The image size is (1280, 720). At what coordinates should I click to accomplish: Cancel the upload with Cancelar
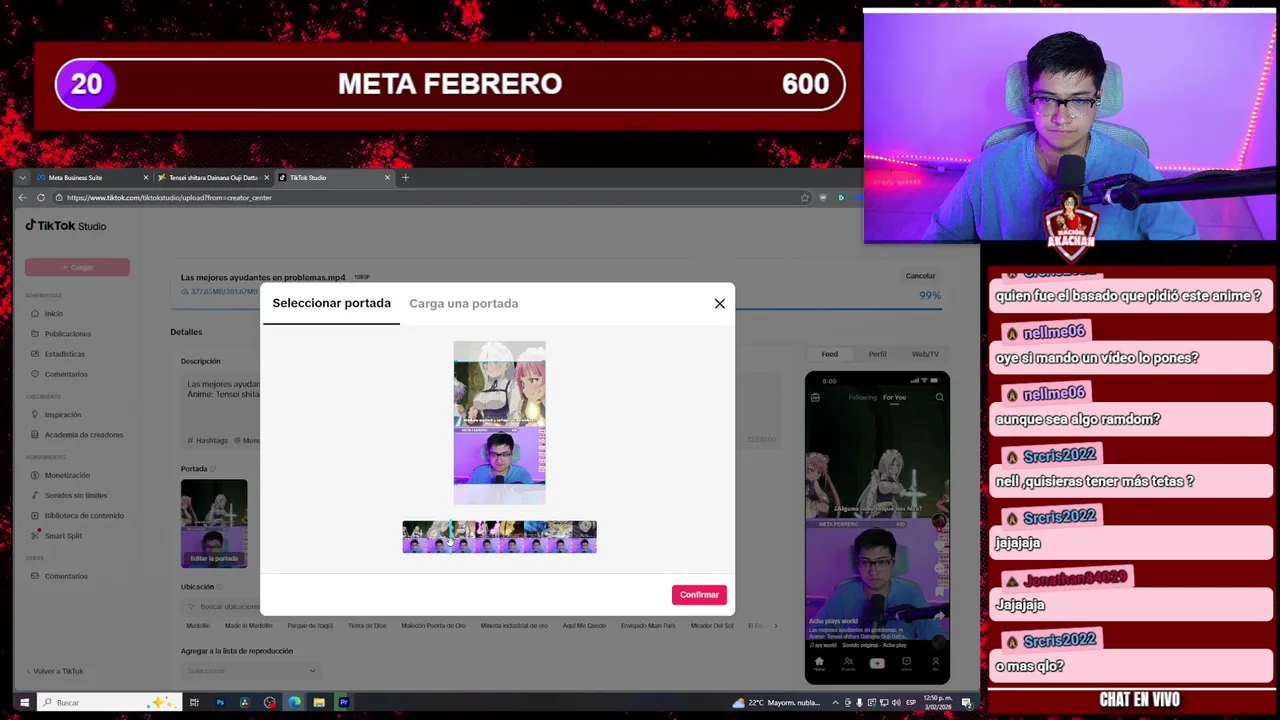920,276
